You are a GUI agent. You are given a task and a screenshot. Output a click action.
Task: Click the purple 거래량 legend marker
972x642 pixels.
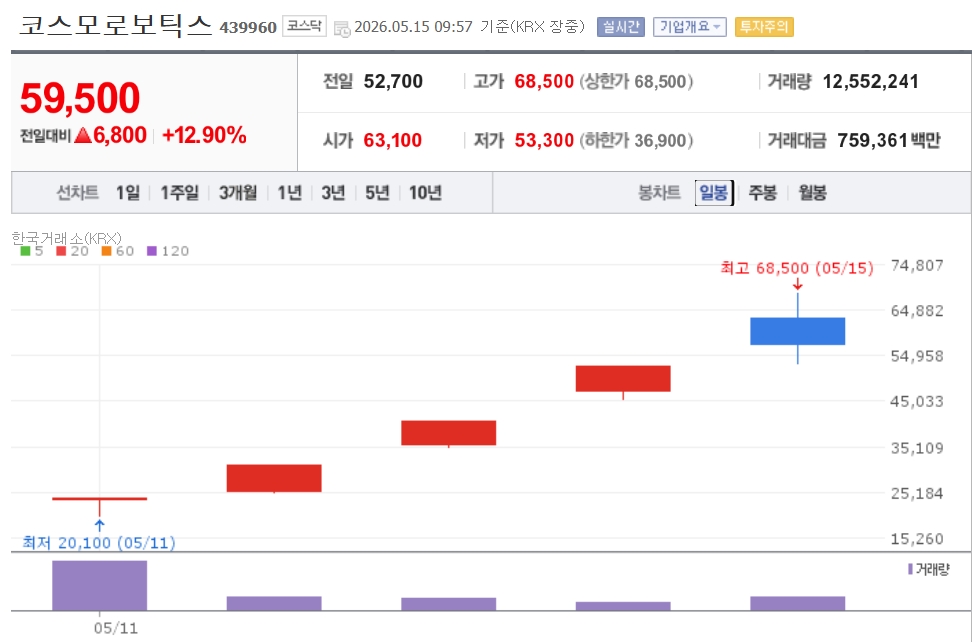pos(910,569)
